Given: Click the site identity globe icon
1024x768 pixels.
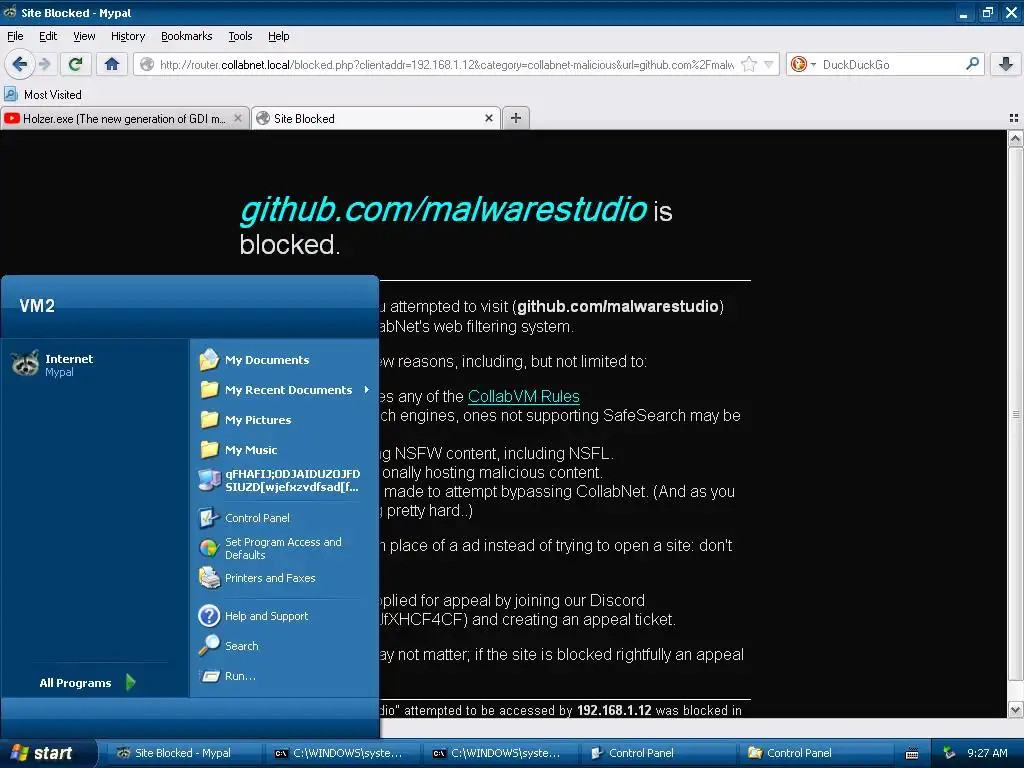Looking at the screenshot, I should point(147,64).
